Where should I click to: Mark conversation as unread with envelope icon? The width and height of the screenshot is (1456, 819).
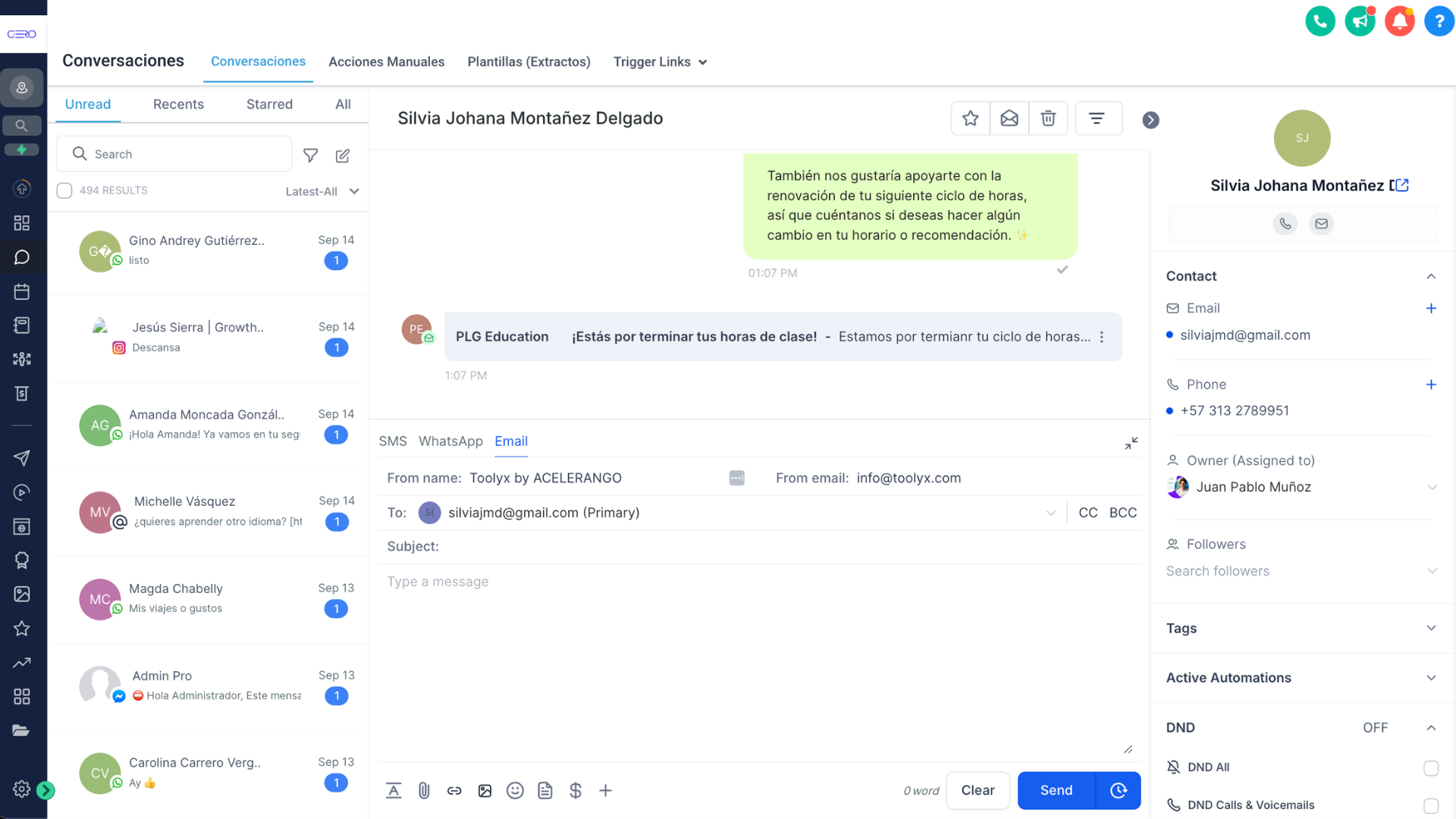coord(1009,118)
